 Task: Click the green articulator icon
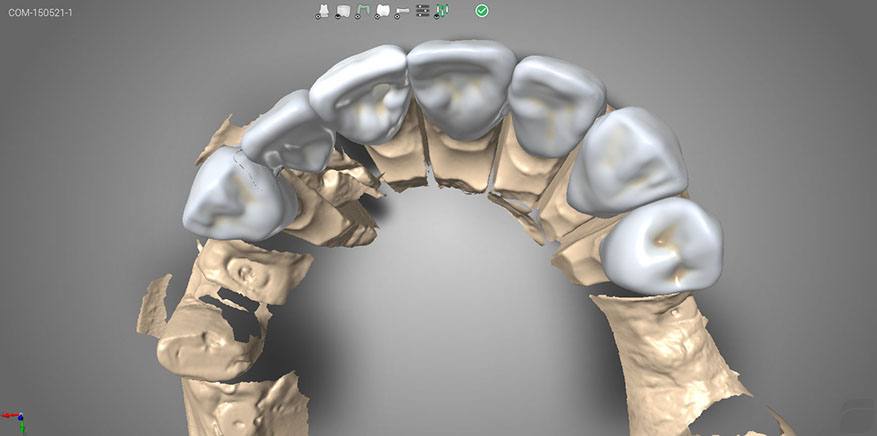441,10
